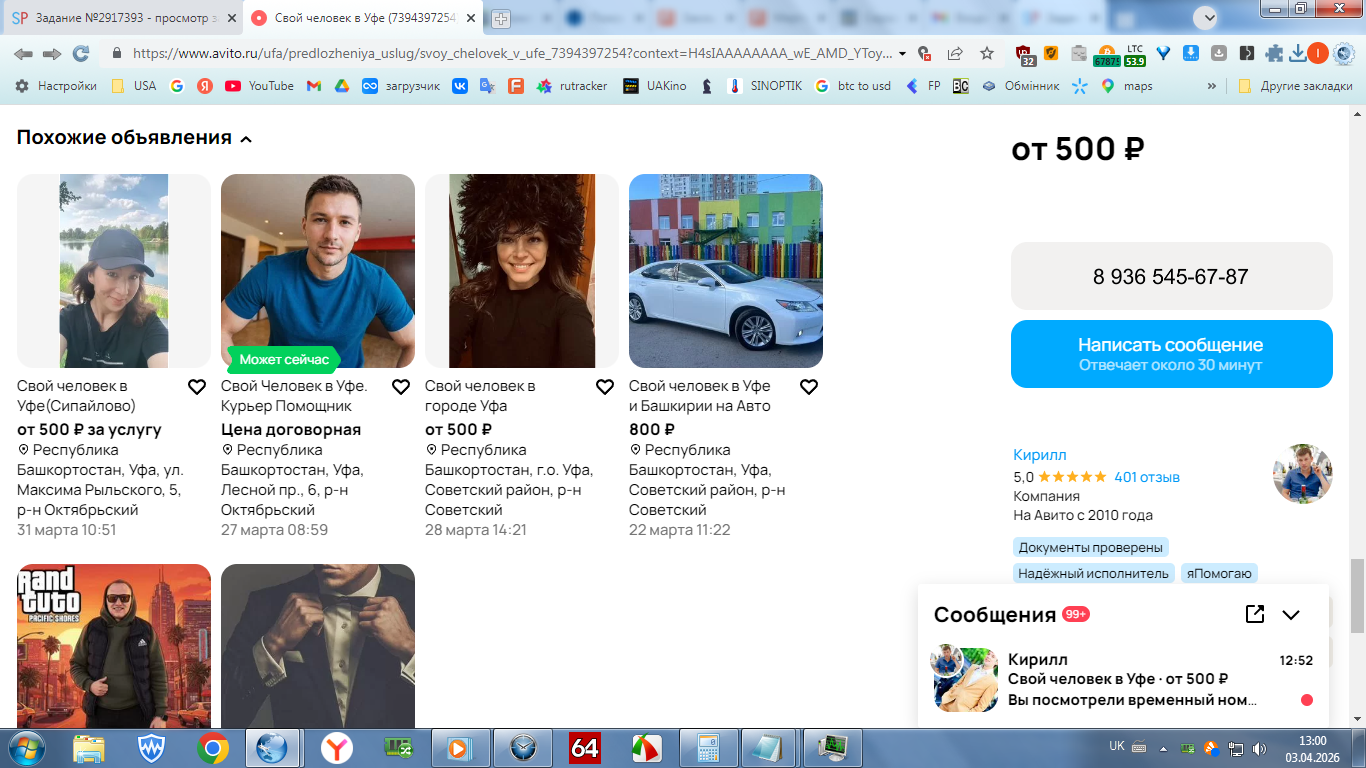Open the Настройки bookmark gear

click(56, 86)
